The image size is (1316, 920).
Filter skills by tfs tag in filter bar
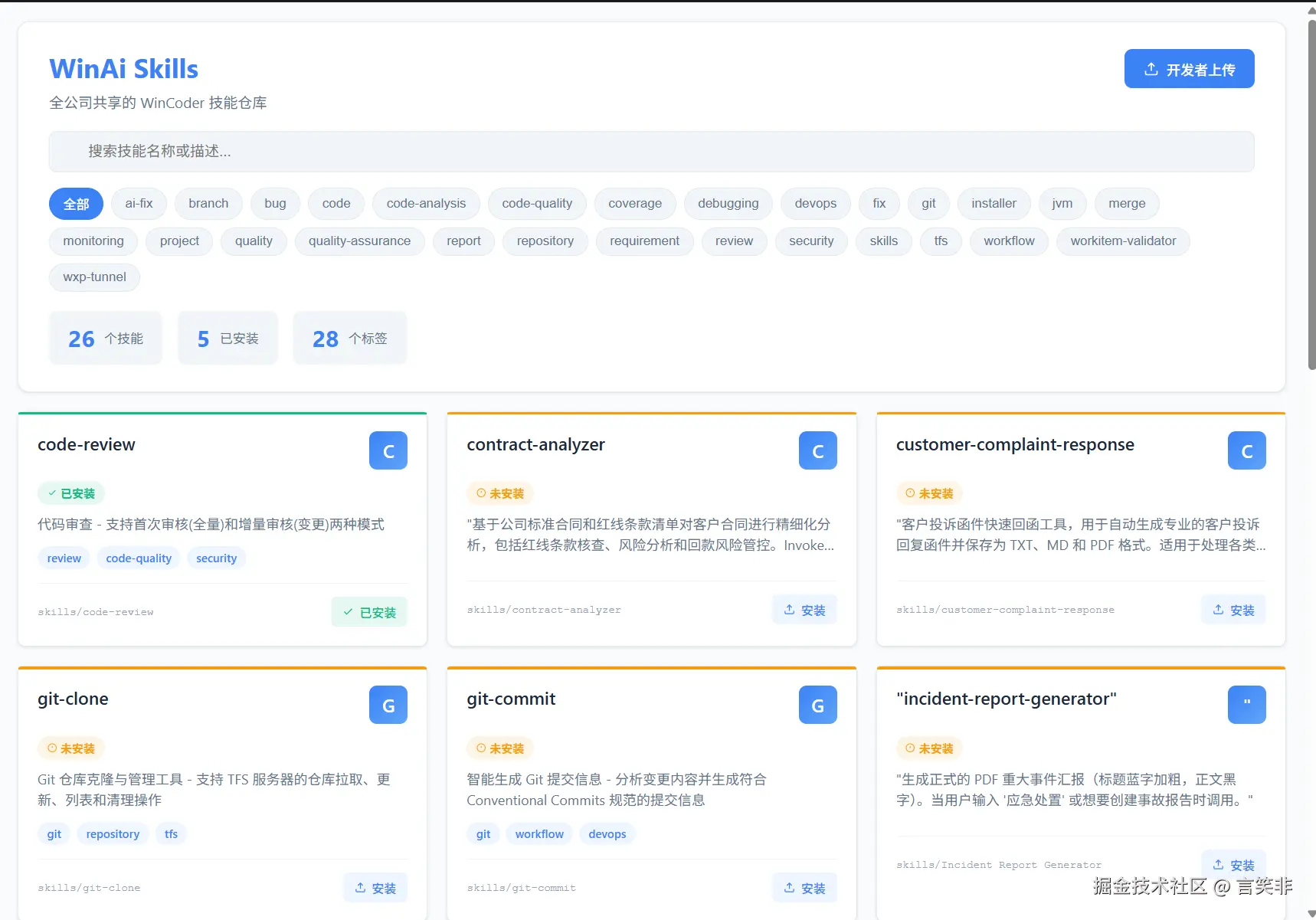(941, 241)
